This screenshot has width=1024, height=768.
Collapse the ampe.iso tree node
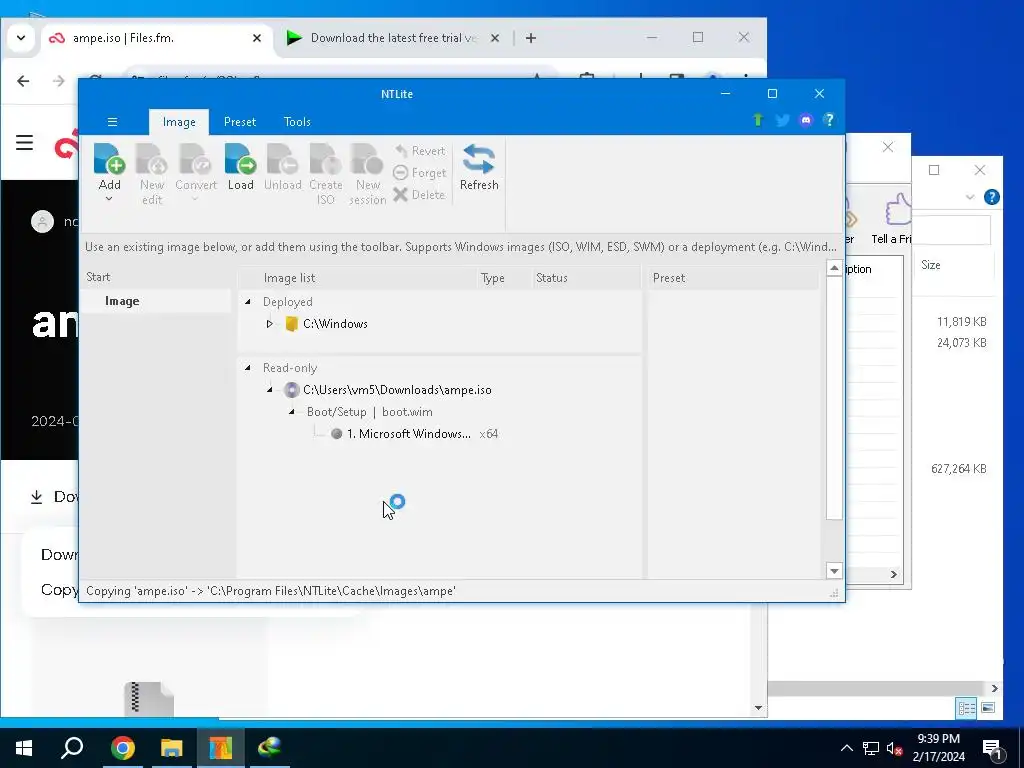coord(270,390)
